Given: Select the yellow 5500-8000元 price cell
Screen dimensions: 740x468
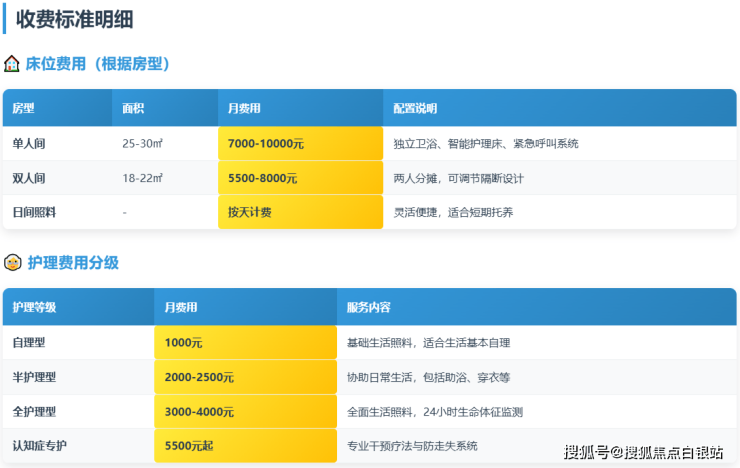Looking at the screenshot, I should pyautogui.click(x=300, y=178).
